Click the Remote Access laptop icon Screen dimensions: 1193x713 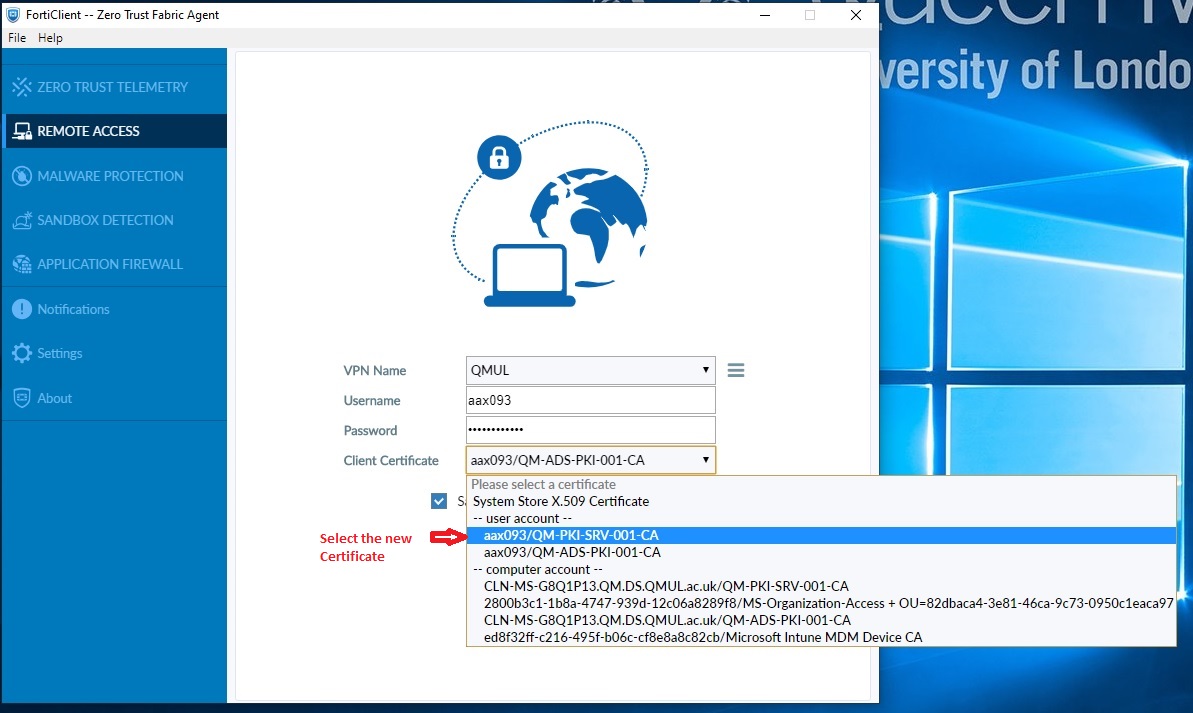pos(22,131)
